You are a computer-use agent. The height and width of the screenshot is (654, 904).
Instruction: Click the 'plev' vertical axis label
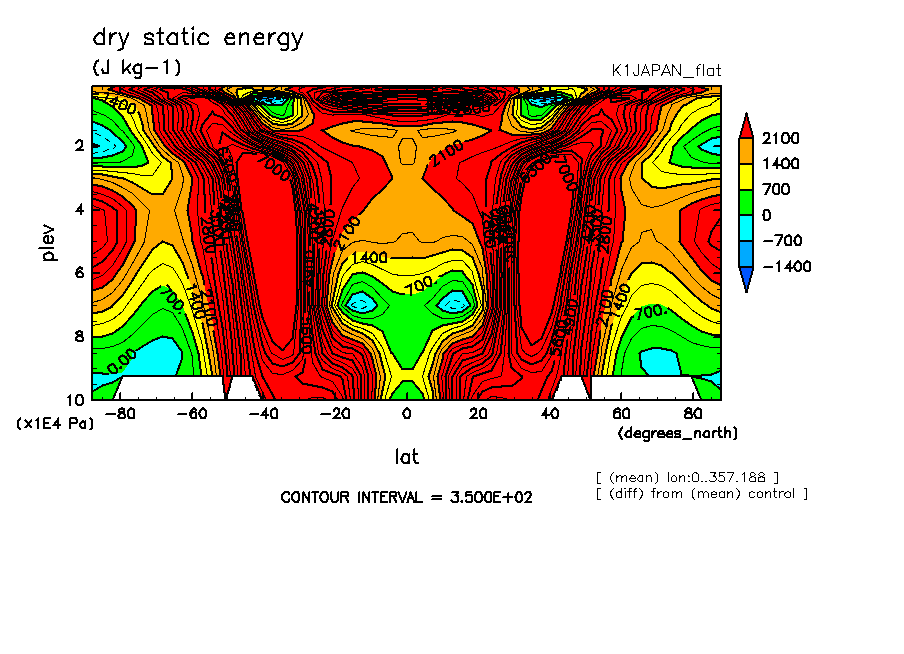tap(49, 243)
